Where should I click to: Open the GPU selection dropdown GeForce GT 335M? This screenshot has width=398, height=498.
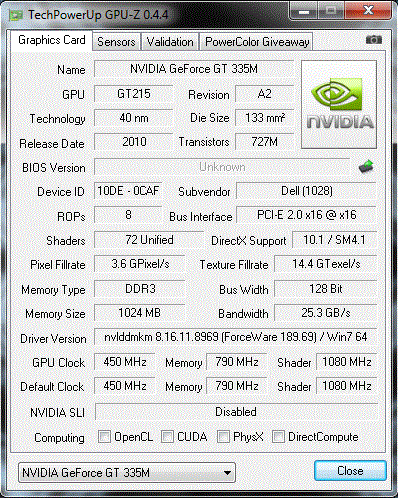click(127, 472)
